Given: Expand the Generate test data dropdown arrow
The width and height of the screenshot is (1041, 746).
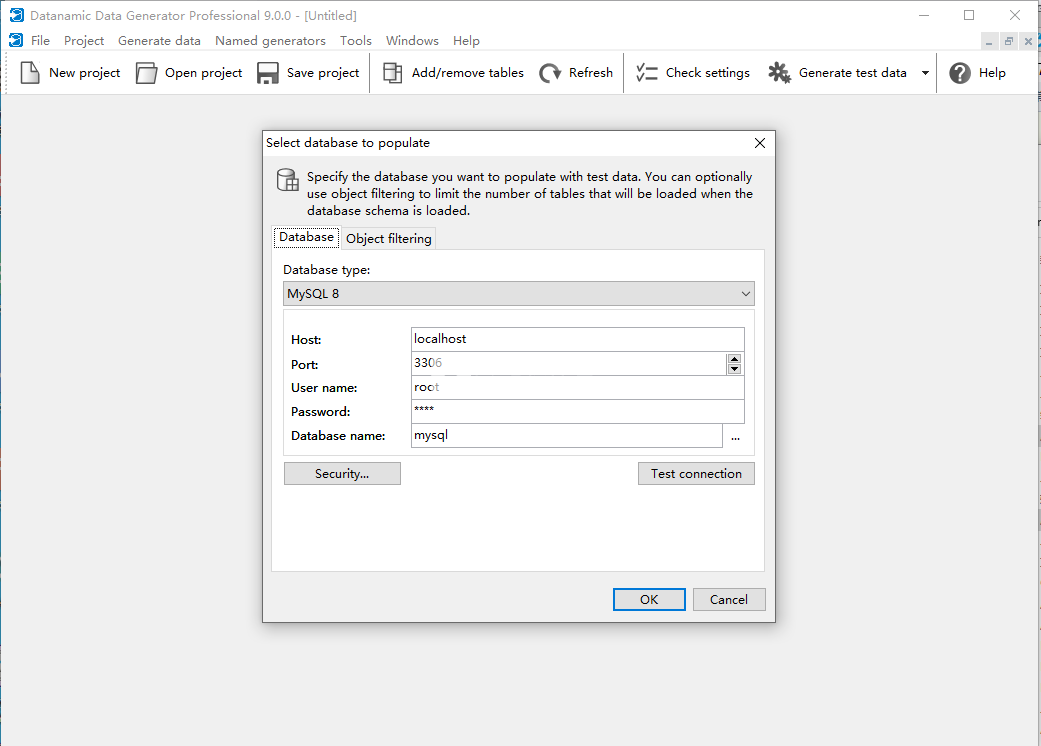Looking at the screenshot, I should [x=925, y=73].
